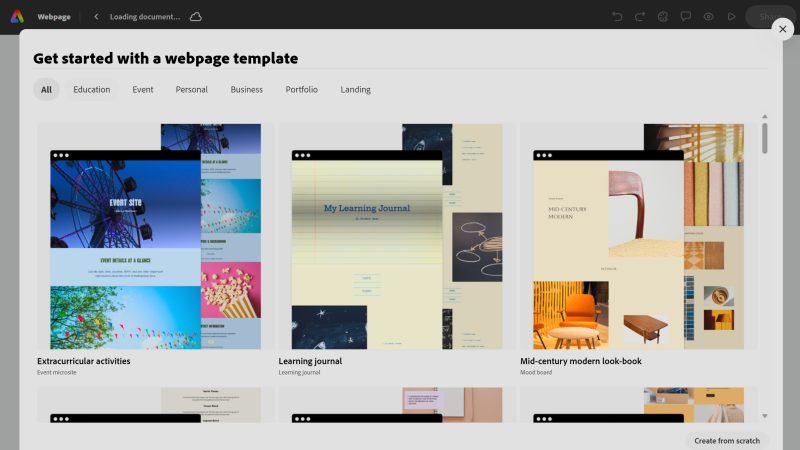This screenshot has width=800, height=450.
Task: Click the Event microsite subtitle text
Action: pyautogui.click(x=57, y=372)
